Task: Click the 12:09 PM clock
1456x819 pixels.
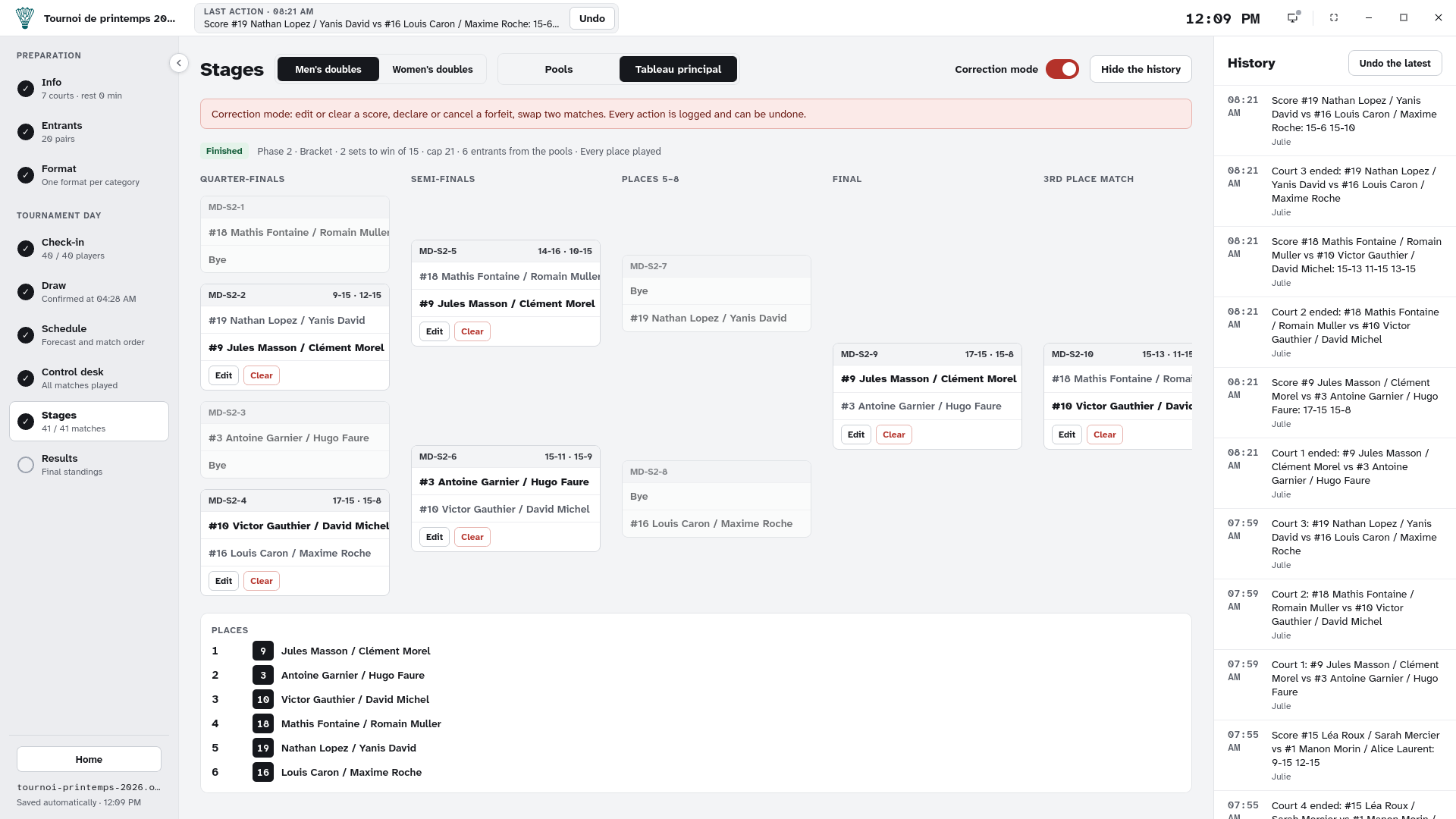Action: [x=1222, y=18]
